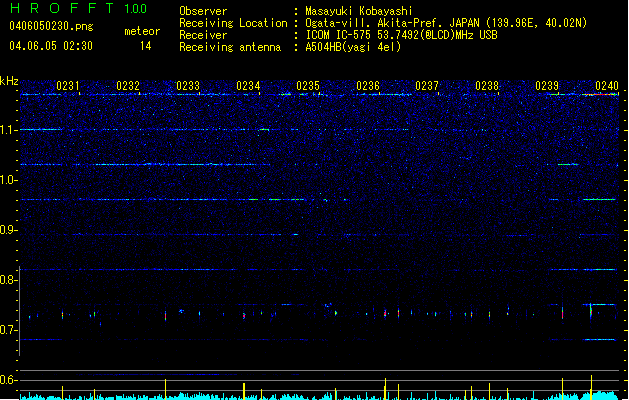Click the Observer field label
Screen dimensions: 629x400
tap(203, 11)
